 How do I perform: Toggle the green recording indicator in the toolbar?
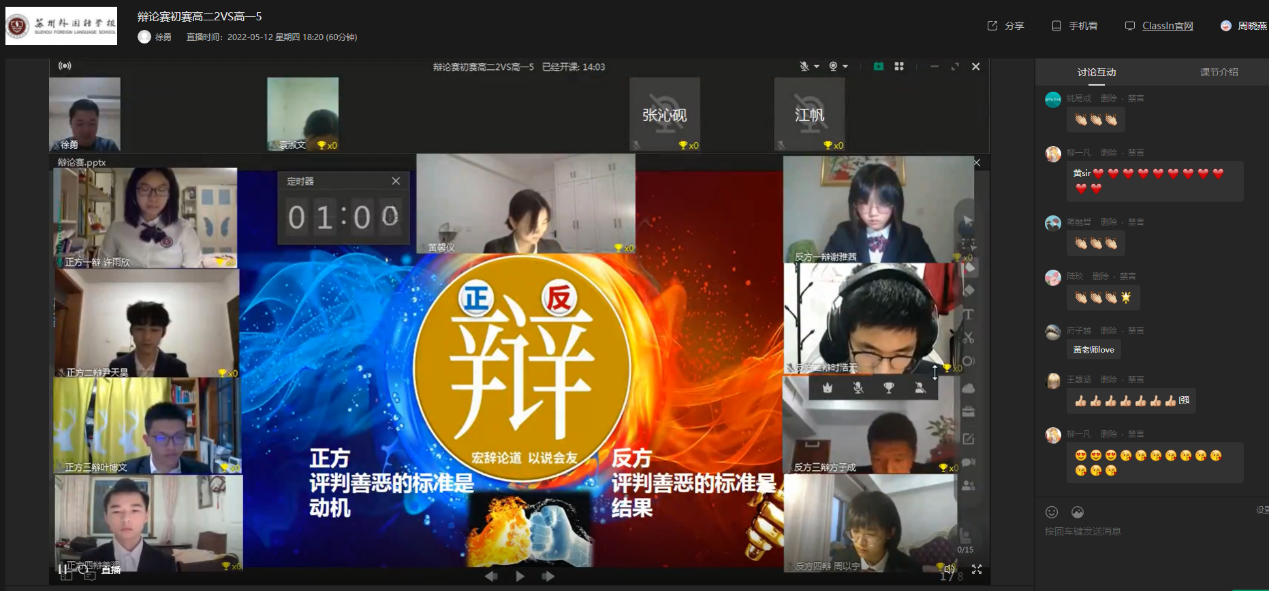click(879, 66)
